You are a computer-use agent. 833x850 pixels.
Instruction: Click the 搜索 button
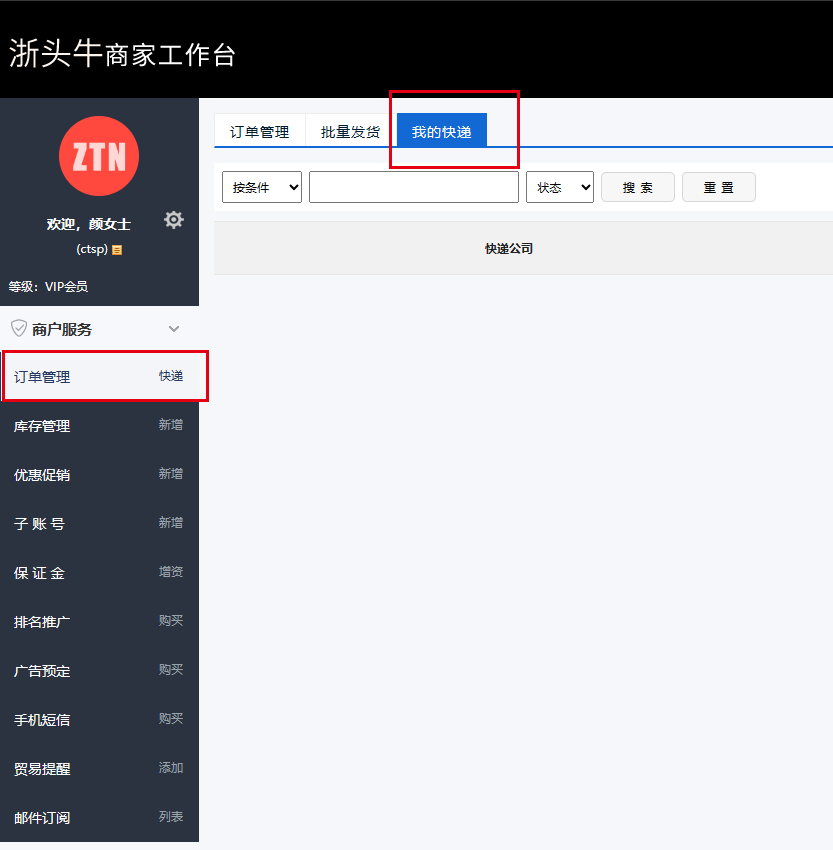638,188
